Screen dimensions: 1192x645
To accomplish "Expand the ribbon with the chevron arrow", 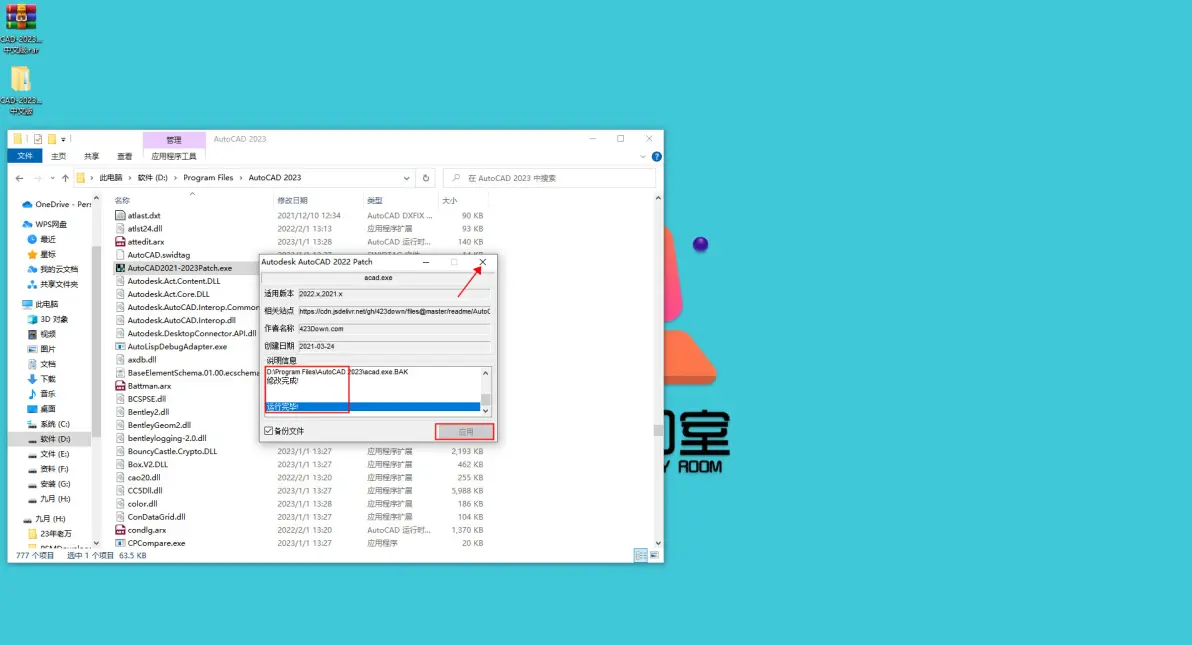I will point(643,156).
